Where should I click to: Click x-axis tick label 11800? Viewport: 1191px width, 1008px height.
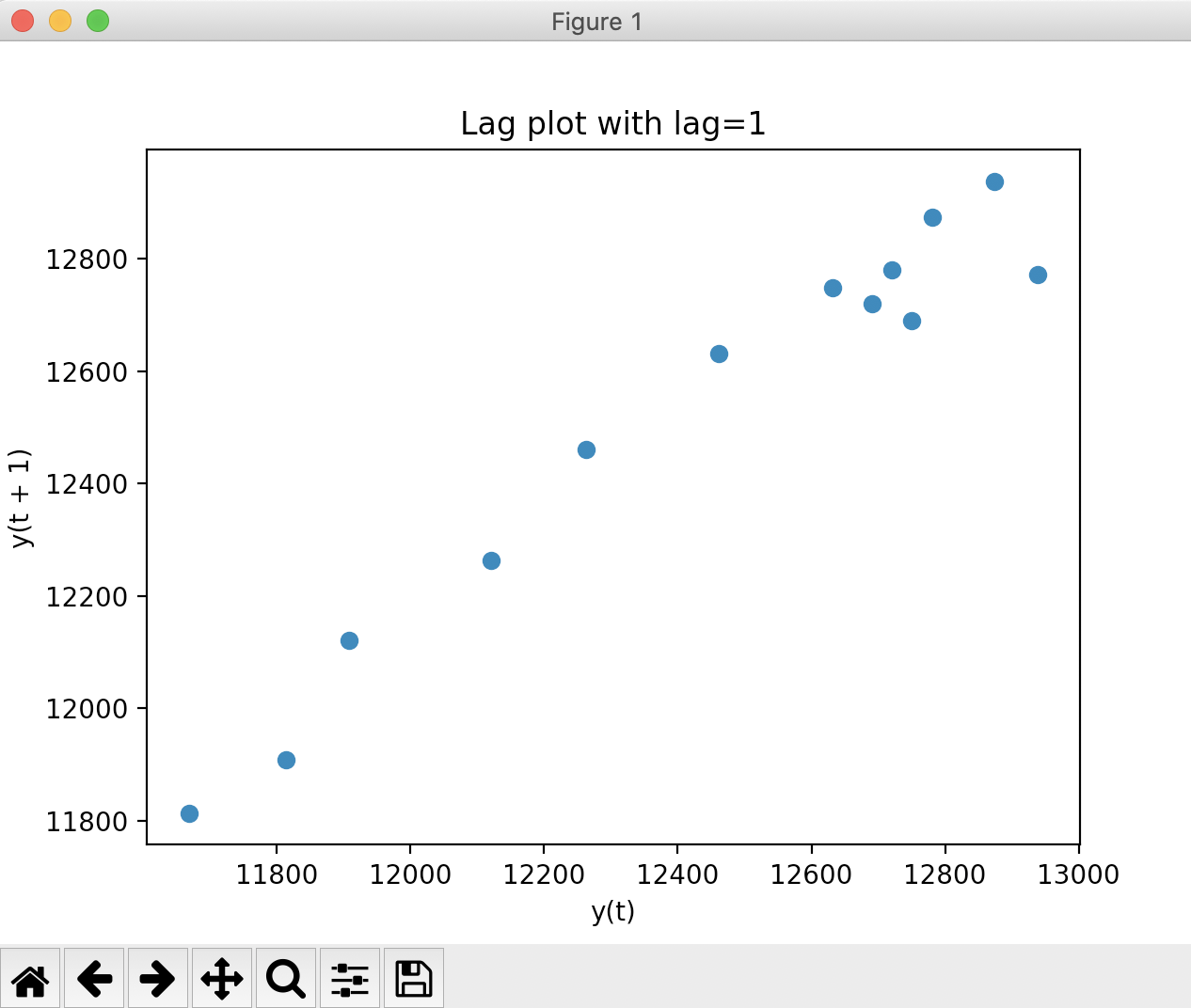click(277, 874)
